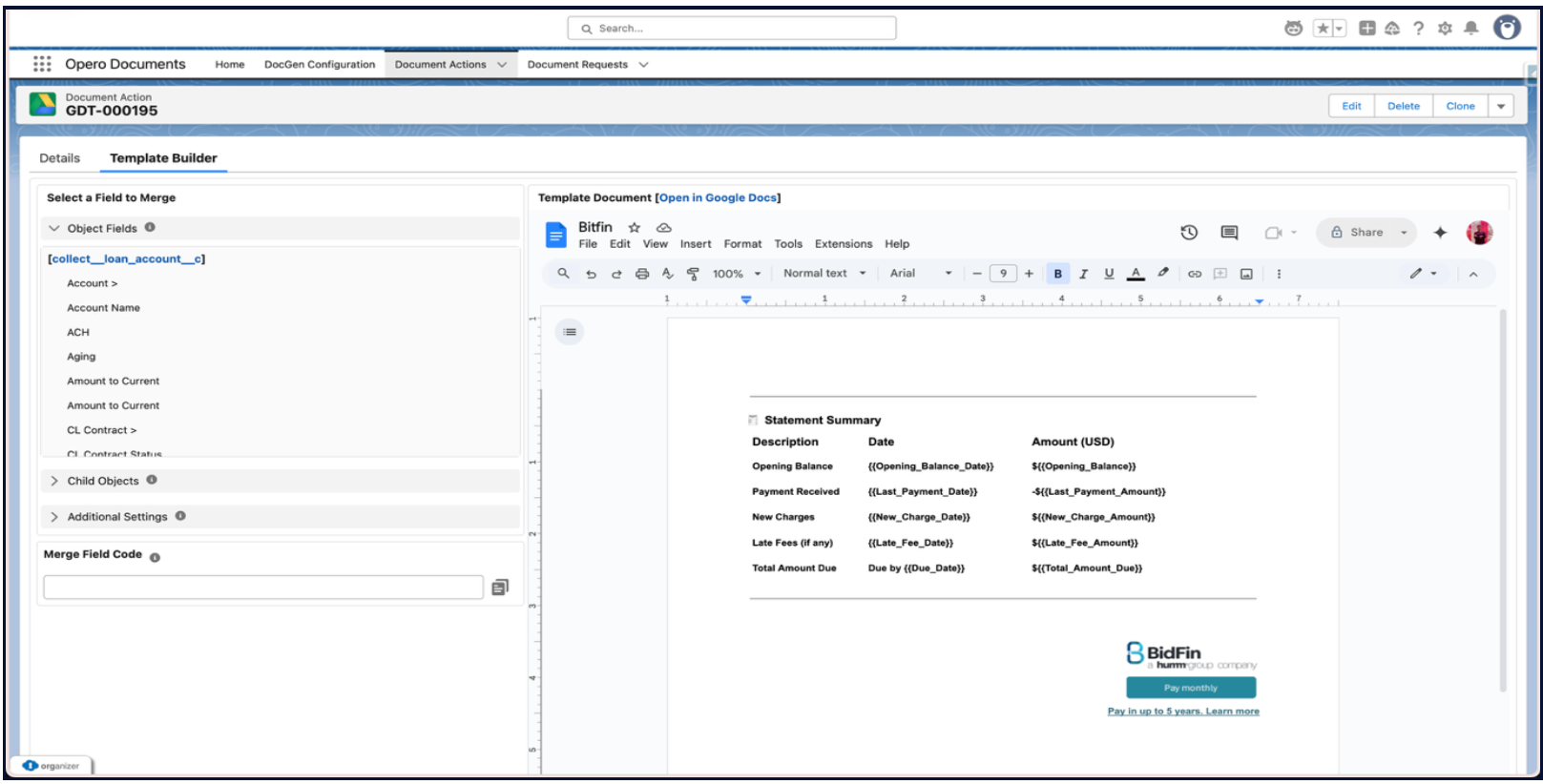Open highlight color picker
Screen dimensions: 1543x784
tap(1162, 273)
